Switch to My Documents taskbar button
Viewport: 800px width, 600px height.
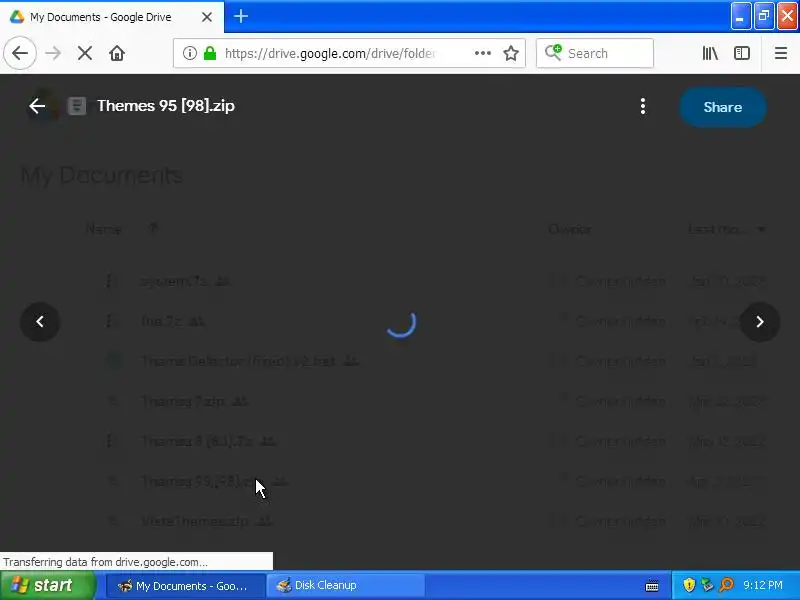tap(186, 586)
